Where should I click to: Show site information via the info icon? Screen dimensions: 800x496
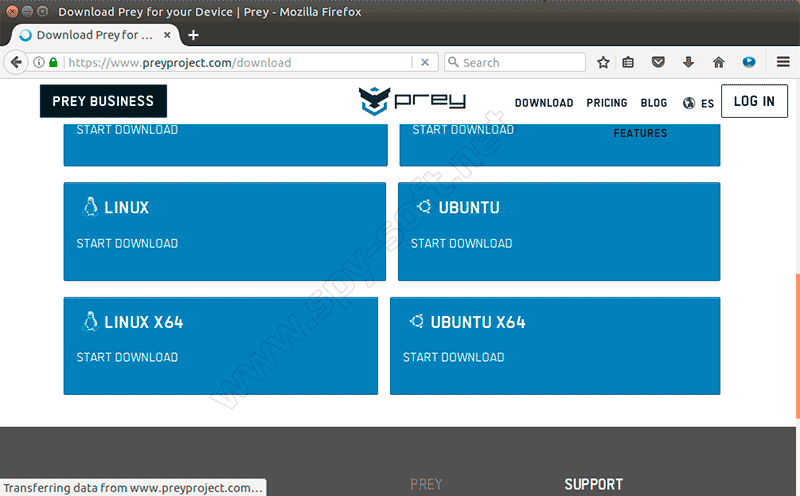pyautogui.click(x=39, y=62)
